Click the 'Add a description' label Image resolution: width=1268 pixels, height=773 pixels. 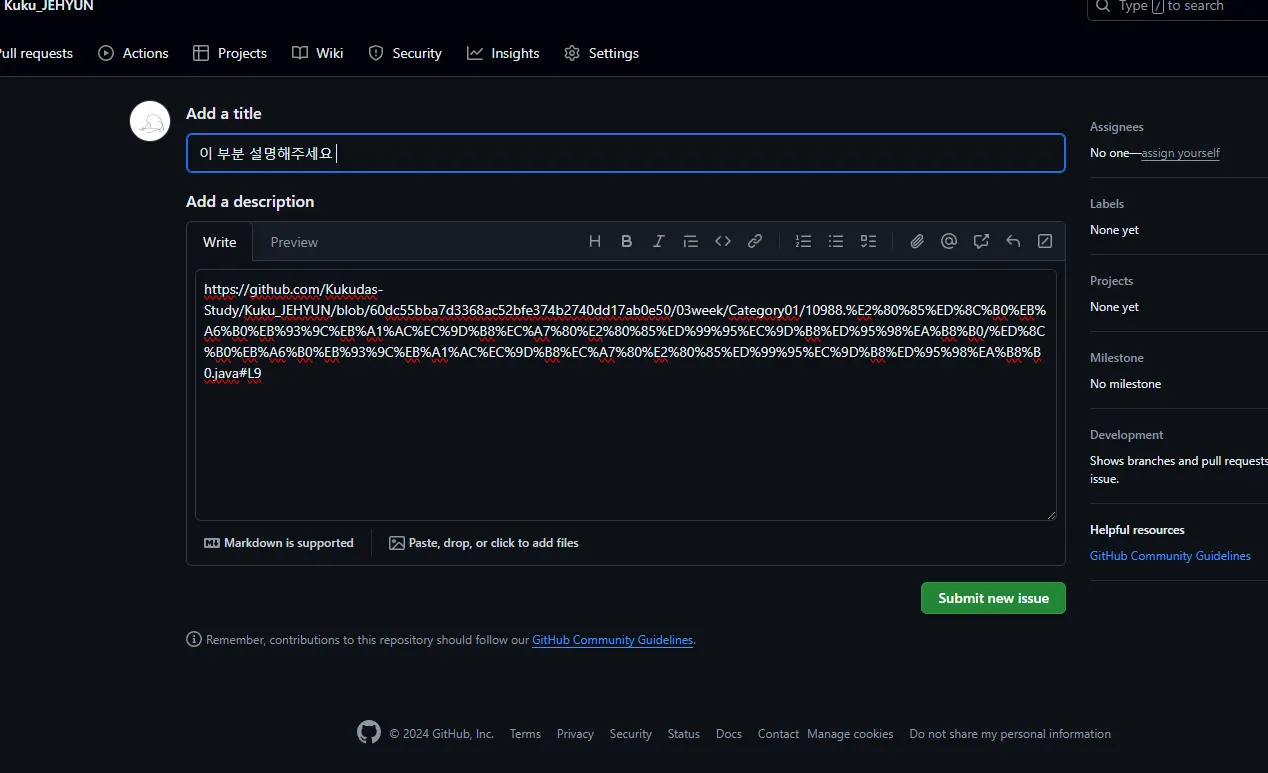coord(250,201)
